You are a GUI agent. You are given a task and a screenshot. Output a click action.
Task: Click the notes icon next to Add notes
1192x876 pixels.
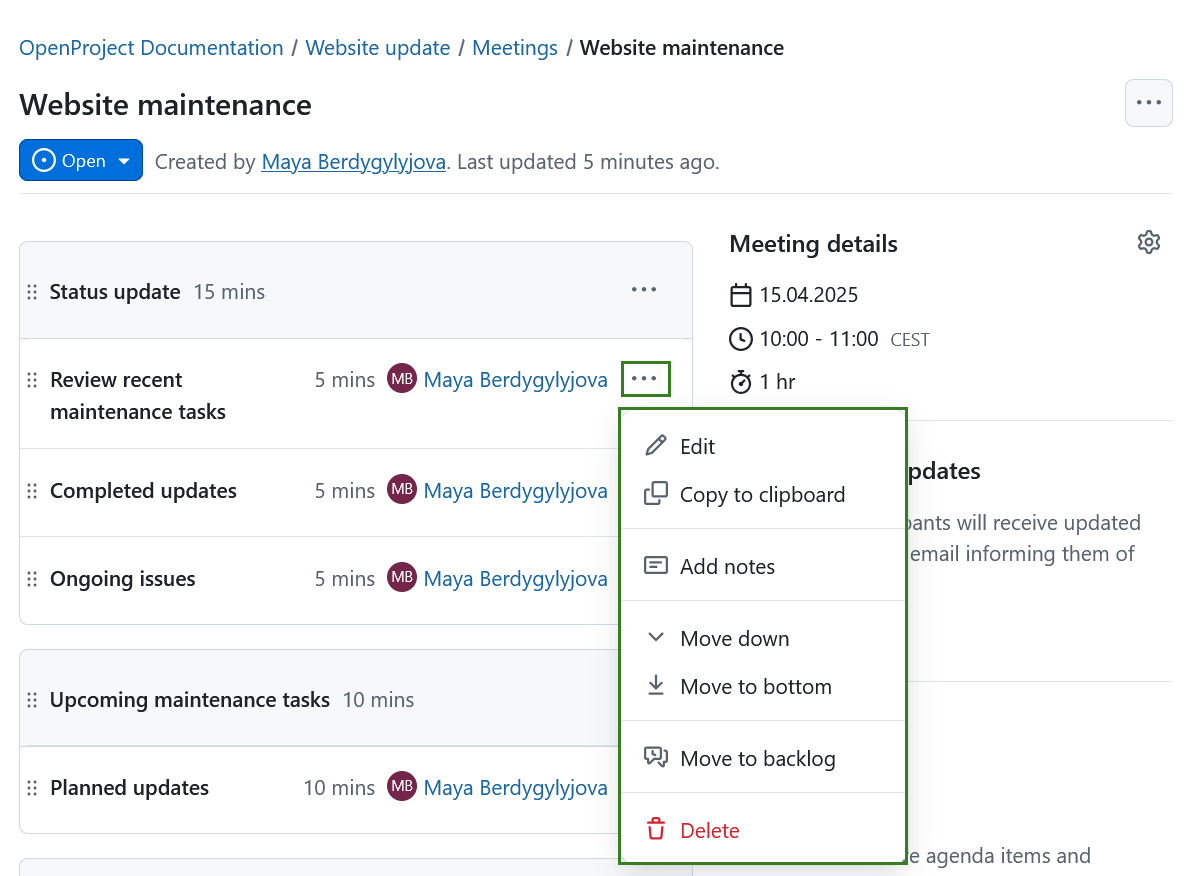[x=656, y=564]
